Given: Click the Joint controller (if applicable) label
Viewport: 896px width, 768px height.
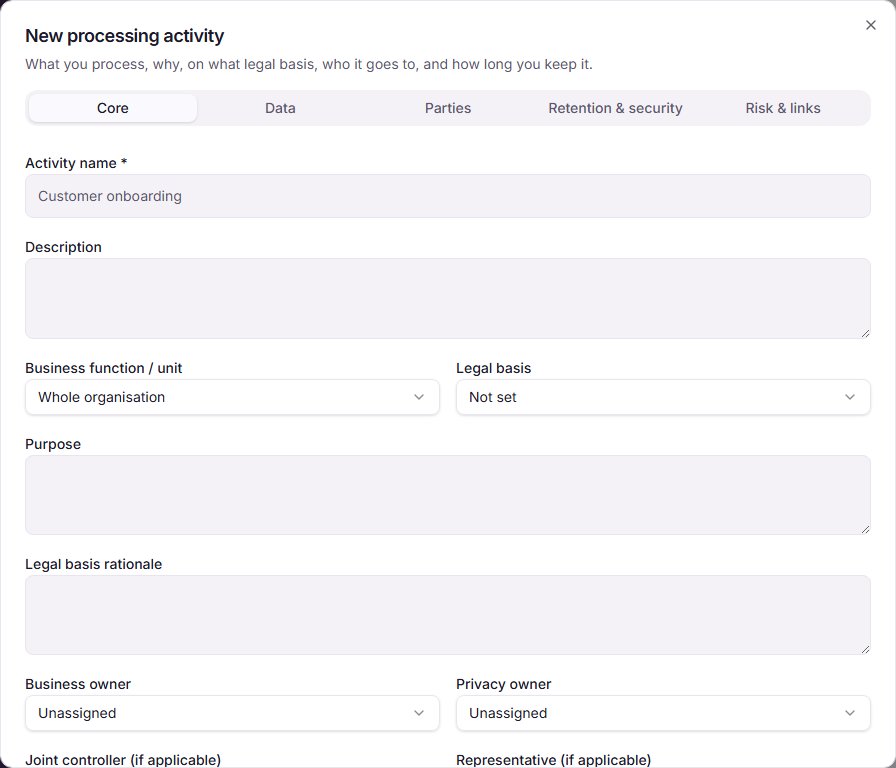Looking at the screenshot, I should pyautogui.click(x=123, y=760).
